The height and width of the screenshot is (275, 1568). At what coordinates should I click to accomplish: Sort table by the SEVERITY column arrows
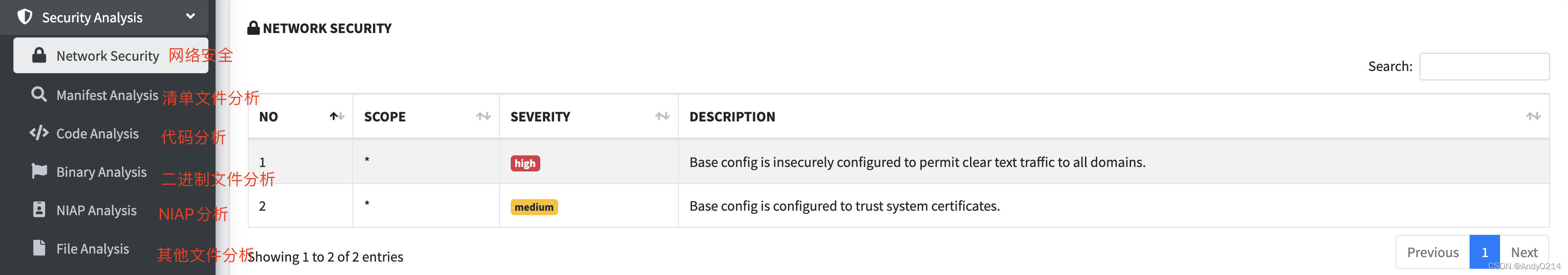coord(662,116)
